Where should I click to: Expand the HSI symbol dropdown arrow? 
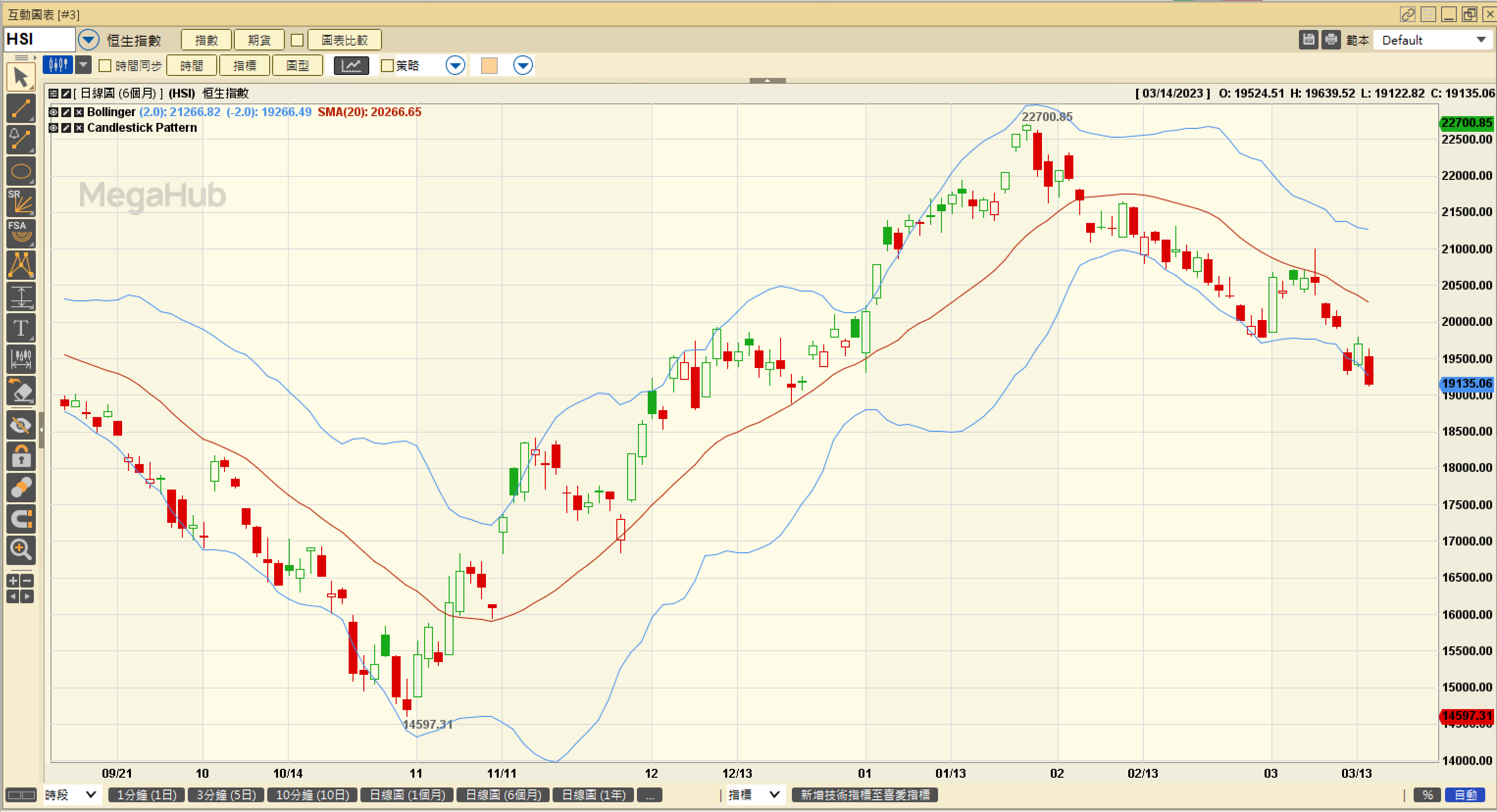(x=88, y=40)
